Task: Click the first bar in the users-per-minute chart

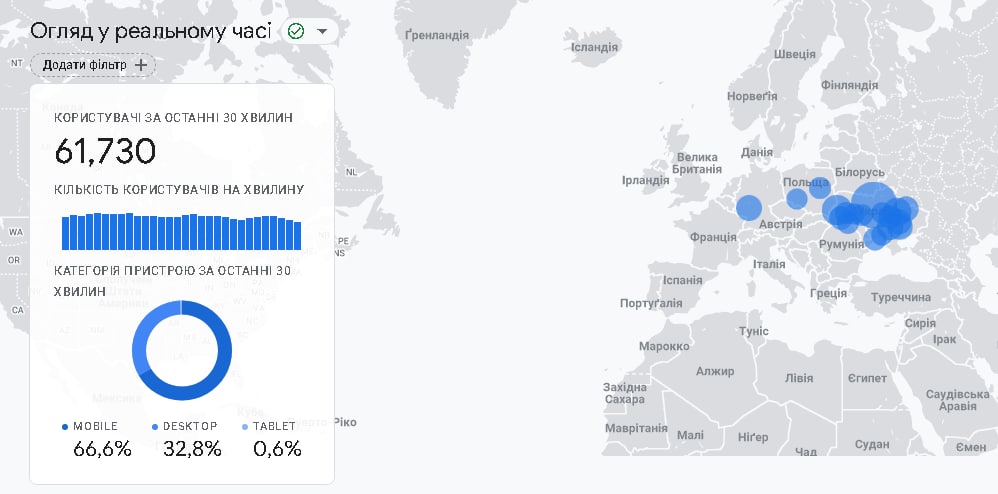Action: click(66, 232)
